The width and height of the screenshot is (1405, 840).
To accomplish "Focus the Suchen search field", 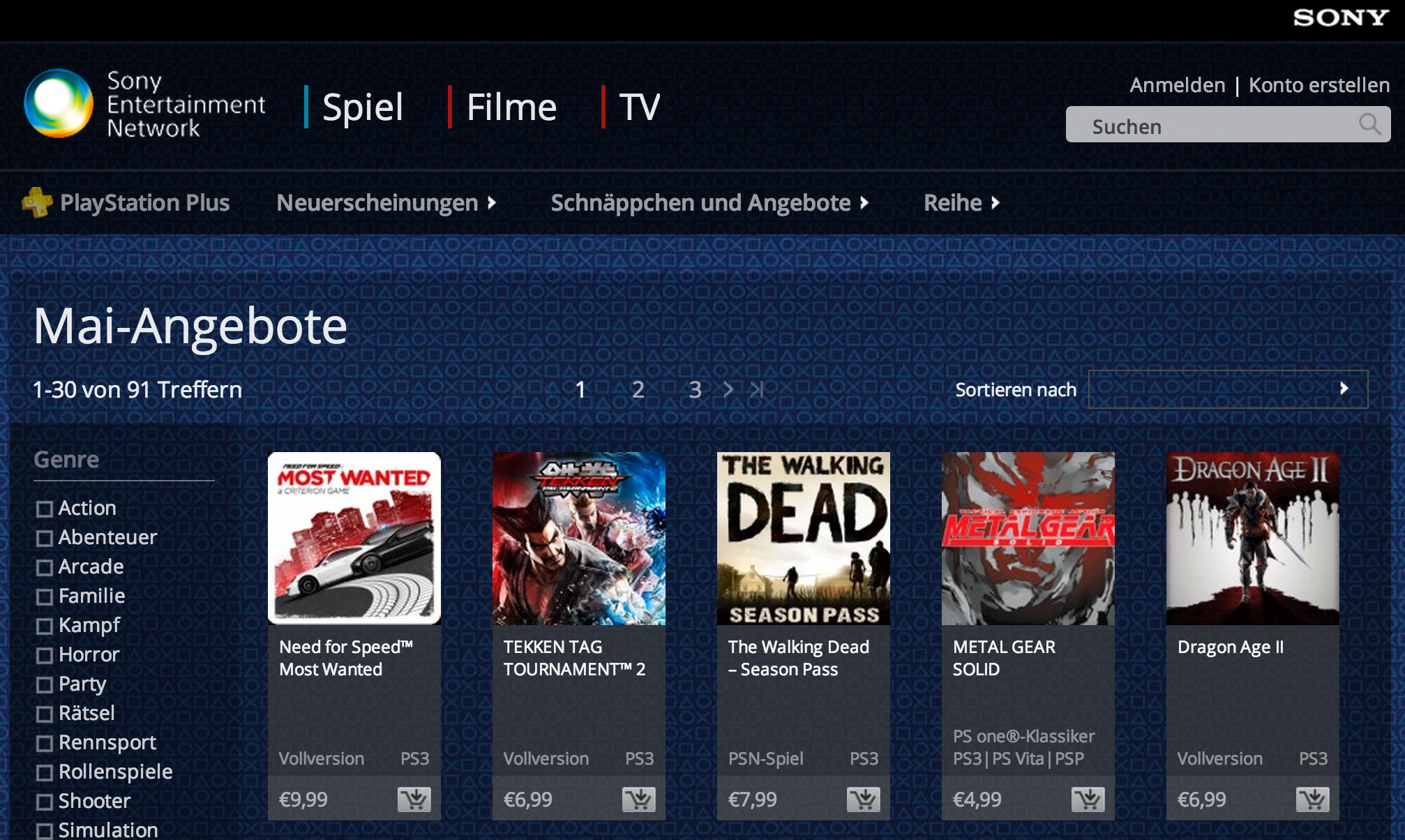I will point(1228,125).
